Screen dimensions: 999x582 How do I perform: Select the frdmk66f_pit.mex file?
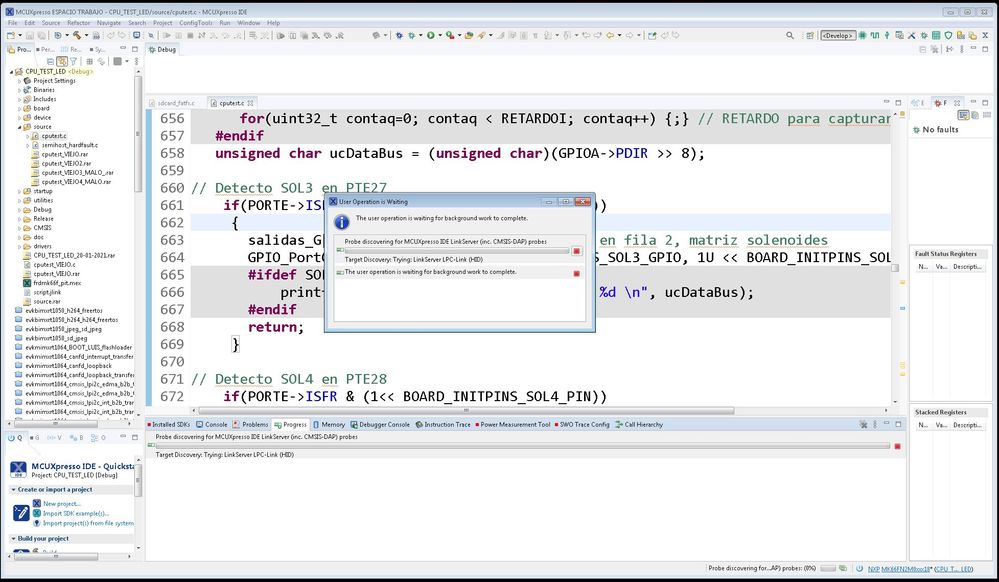tap(57, 283)
